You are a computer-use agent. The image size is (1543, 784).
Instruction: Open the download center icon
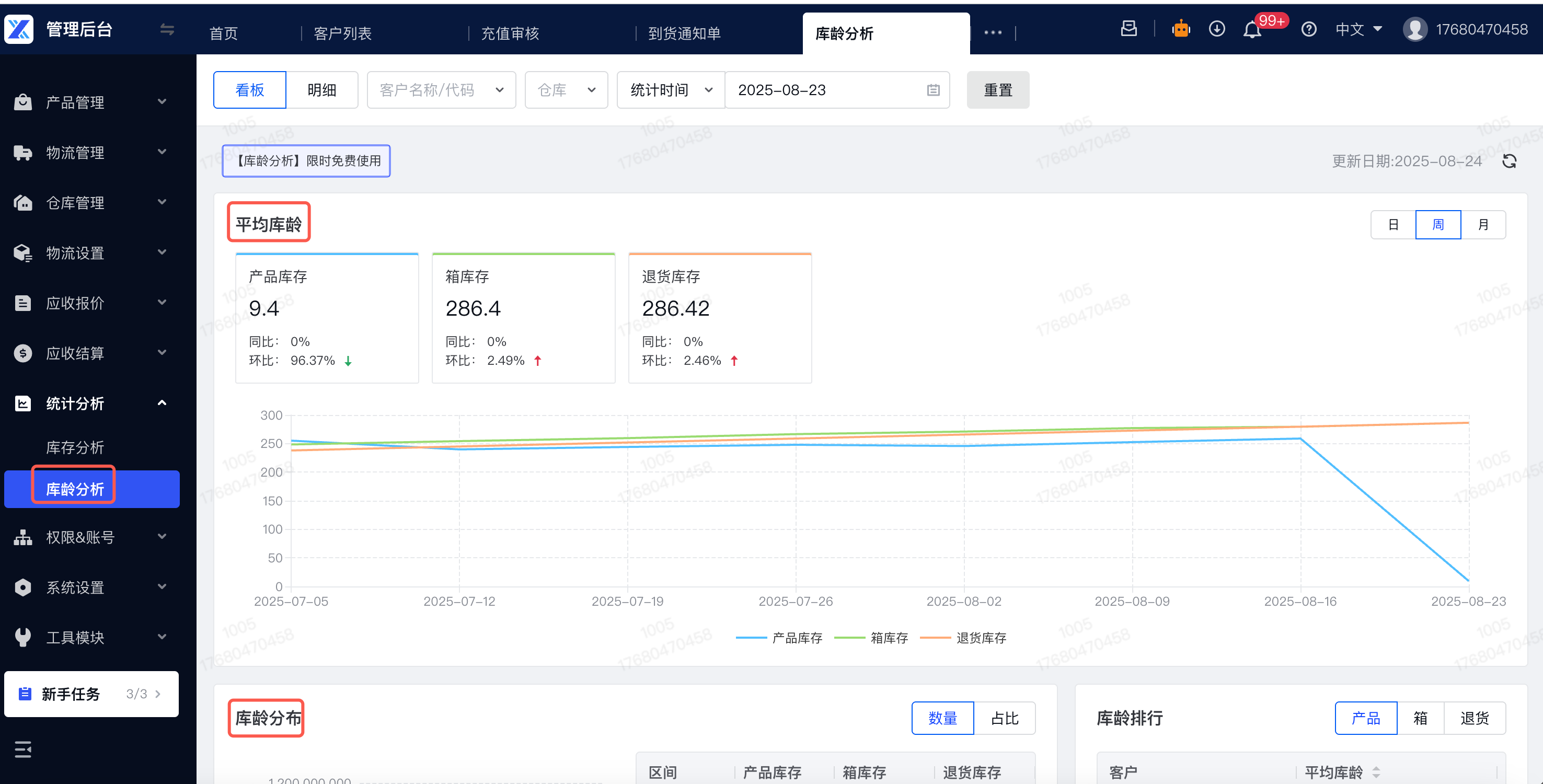[x=1216, y=29]
